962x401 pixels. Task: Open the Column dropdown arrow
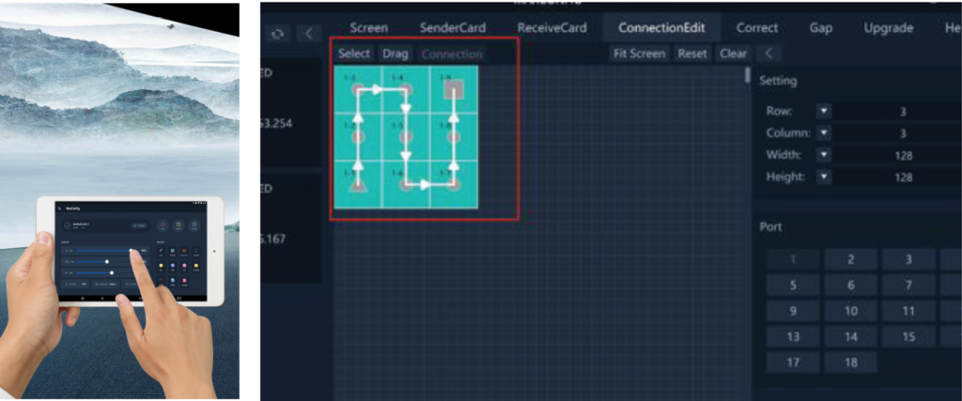click(824, 133)
